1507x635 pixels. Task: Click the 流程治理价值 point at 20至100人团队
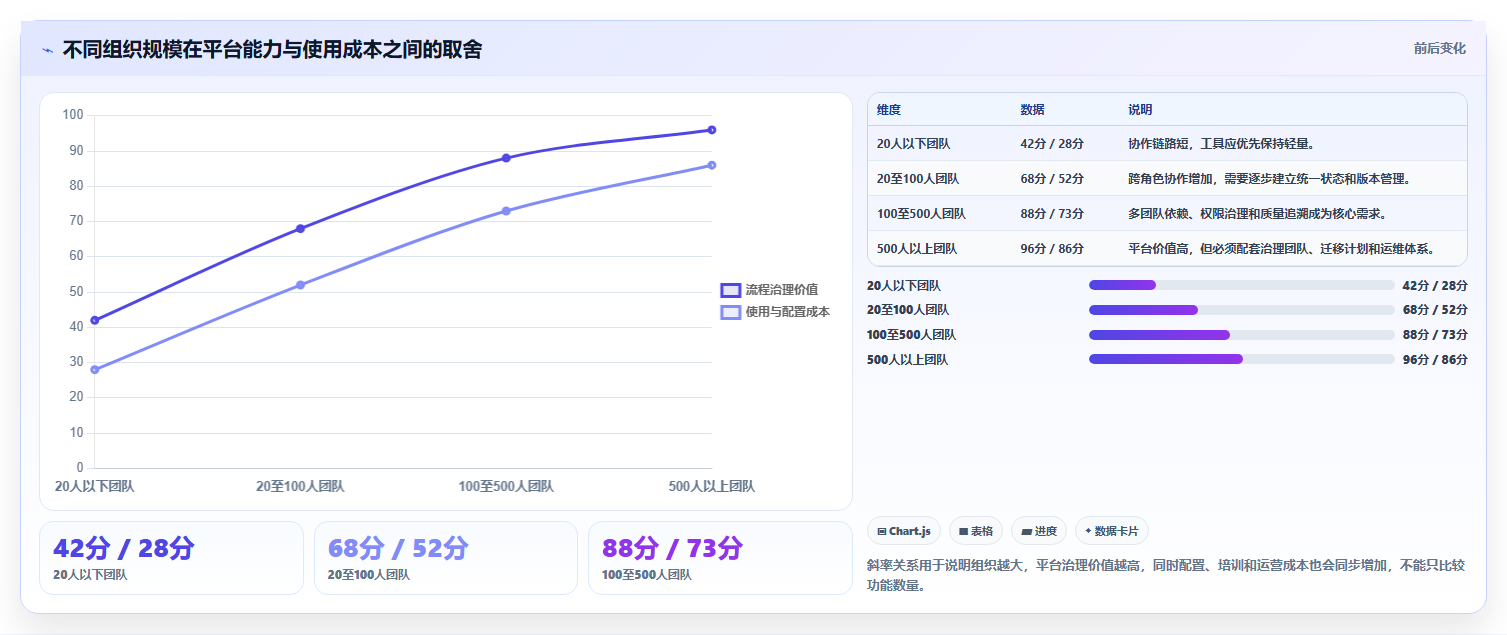point(300,229)
